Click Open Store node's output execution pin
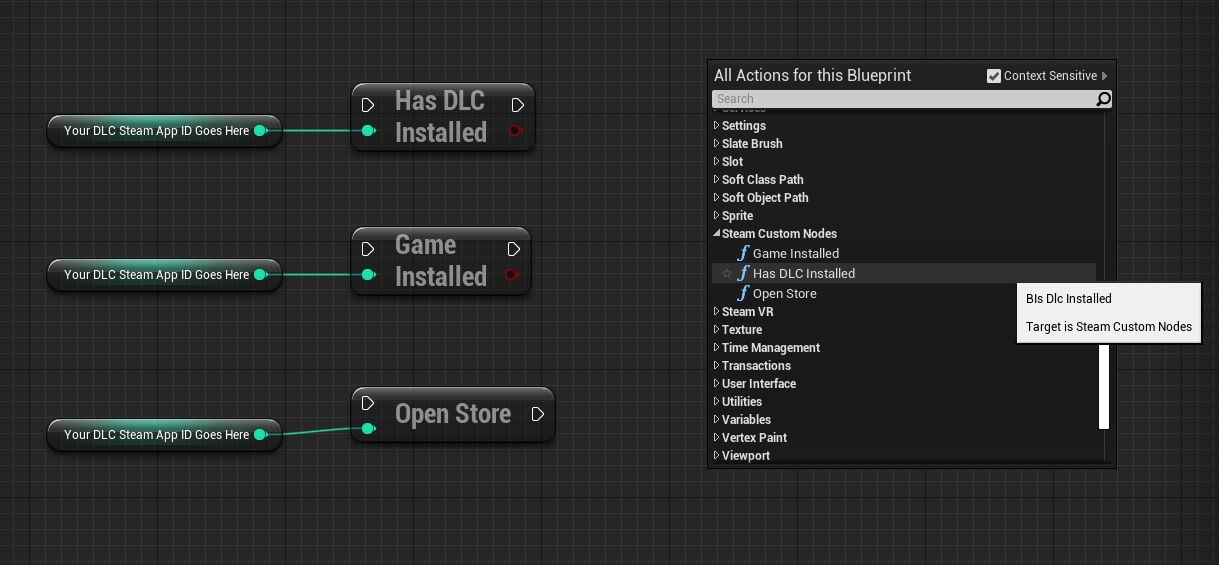Screen dimensions: 1219x565 pos(538,414)
